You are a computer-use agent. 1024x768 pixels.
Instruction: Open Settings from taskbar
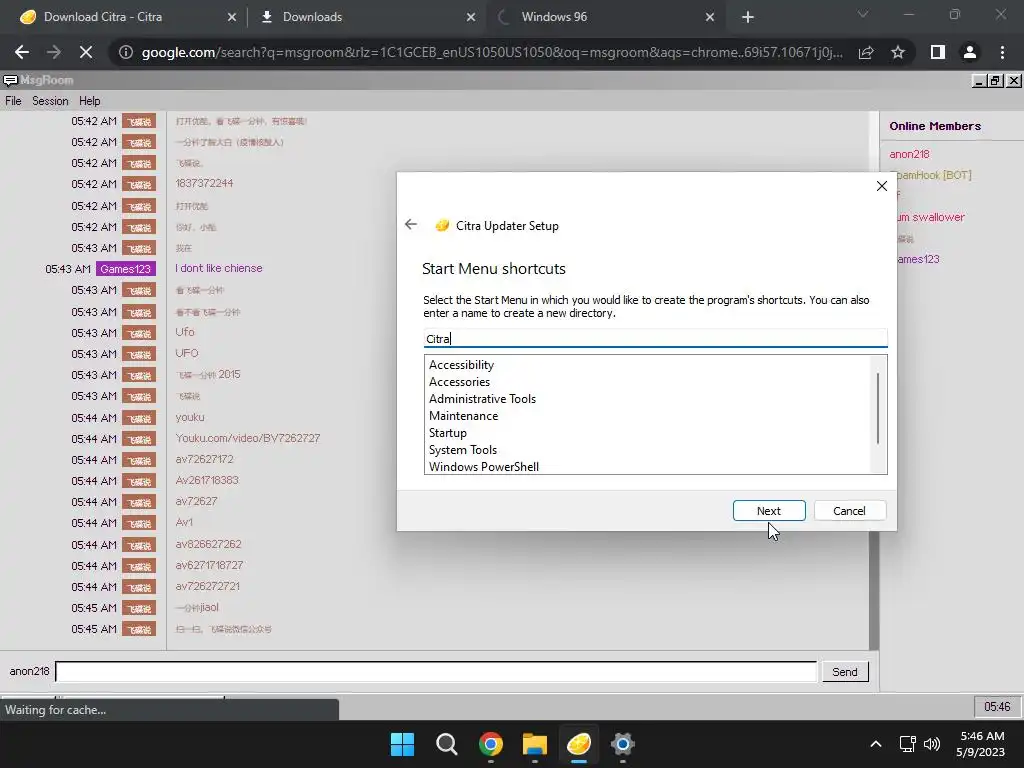623,744
